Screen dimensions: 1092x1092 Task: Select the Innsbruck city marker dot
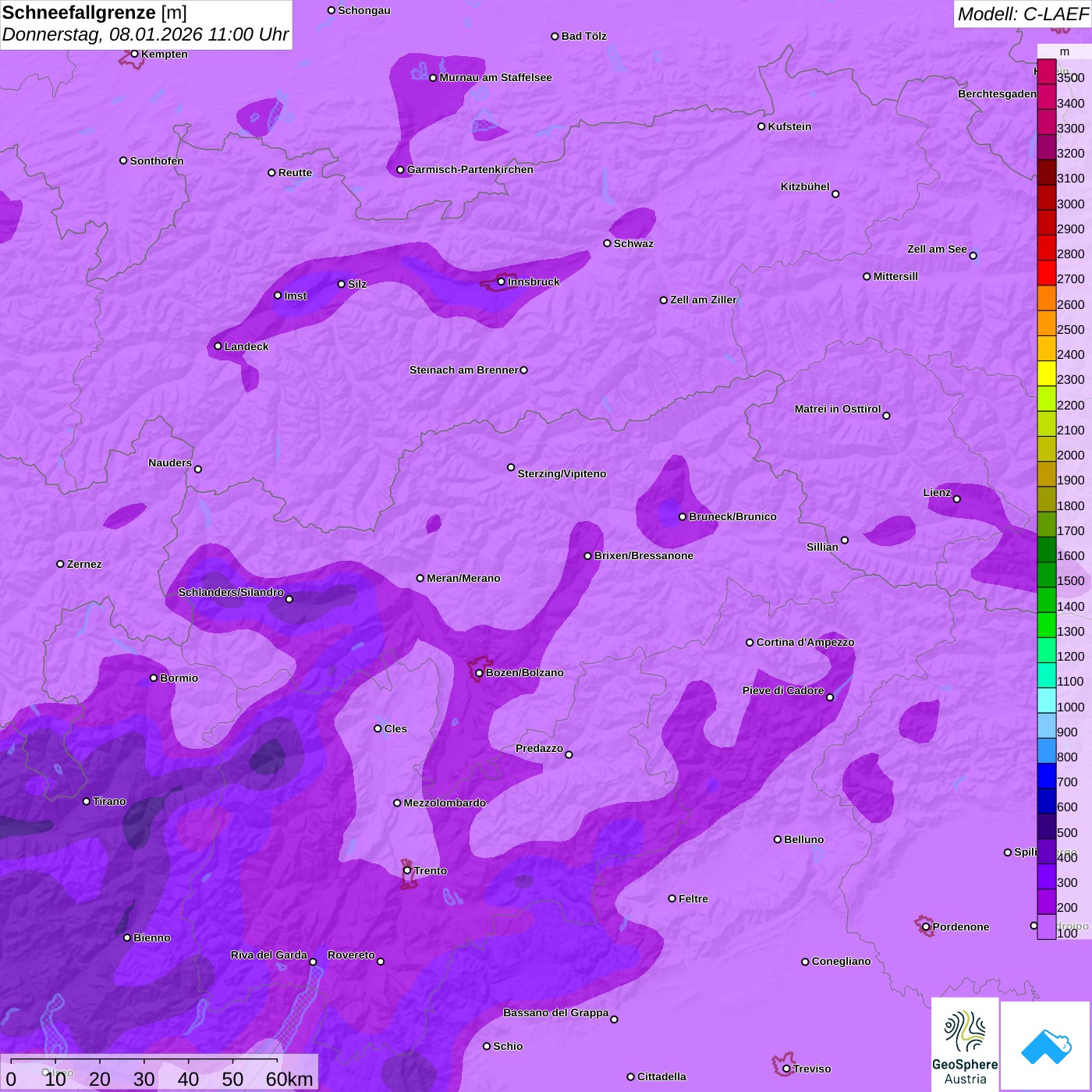tap(502, 282)
